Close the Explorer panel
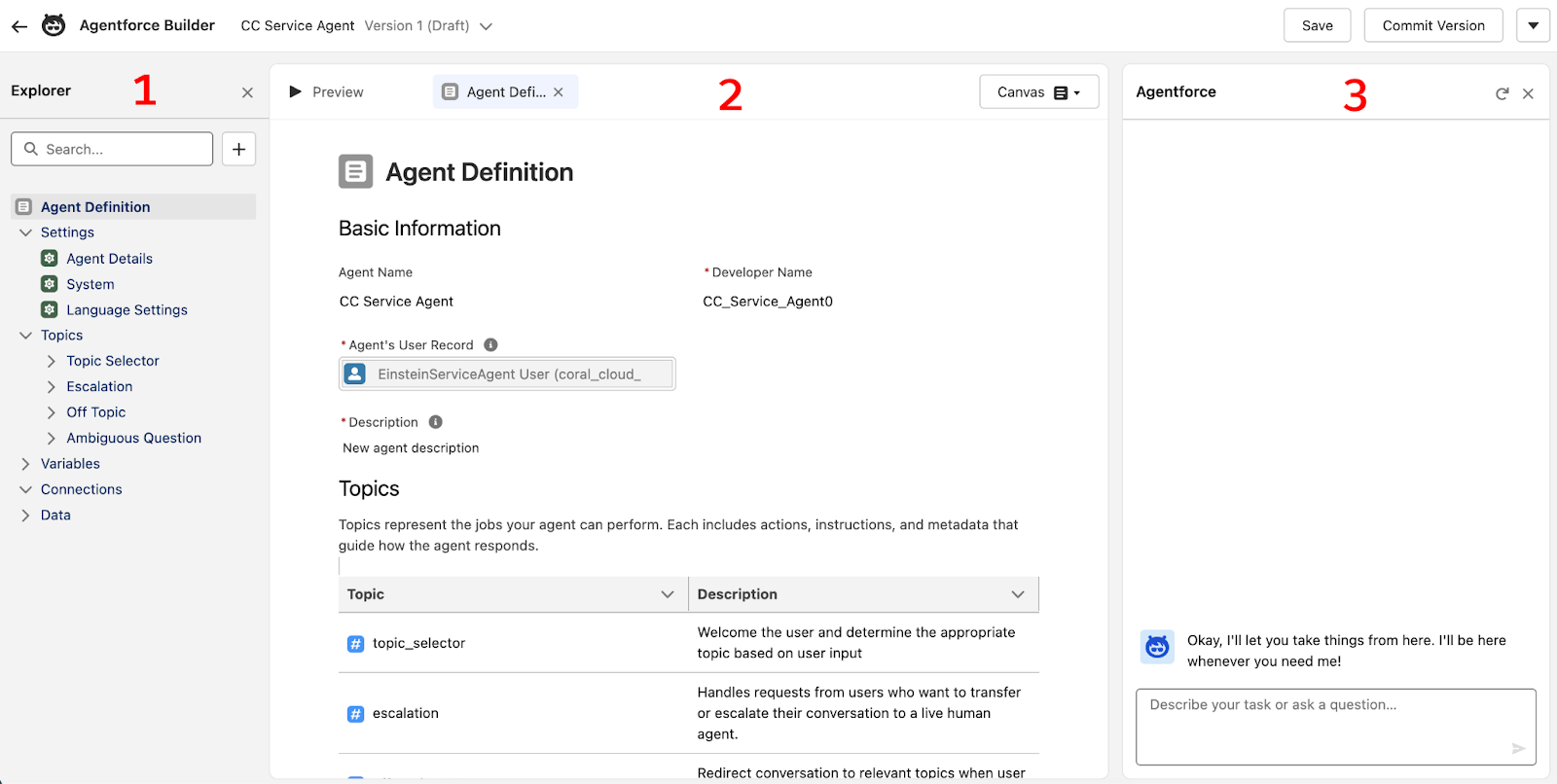 click(247, 92)
